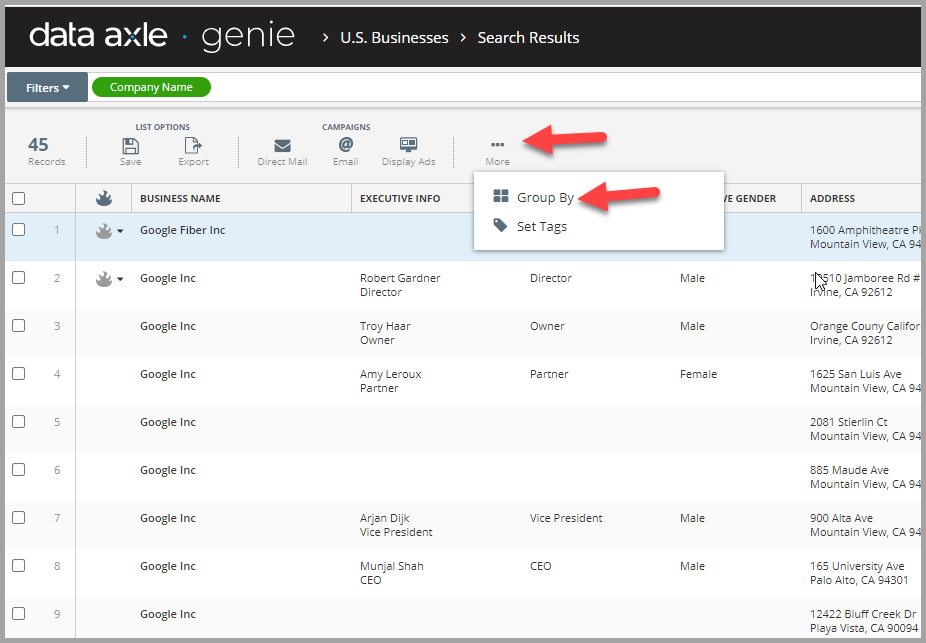Launch an Email campaign
The image size is (926, 643).
click(345, 150)
